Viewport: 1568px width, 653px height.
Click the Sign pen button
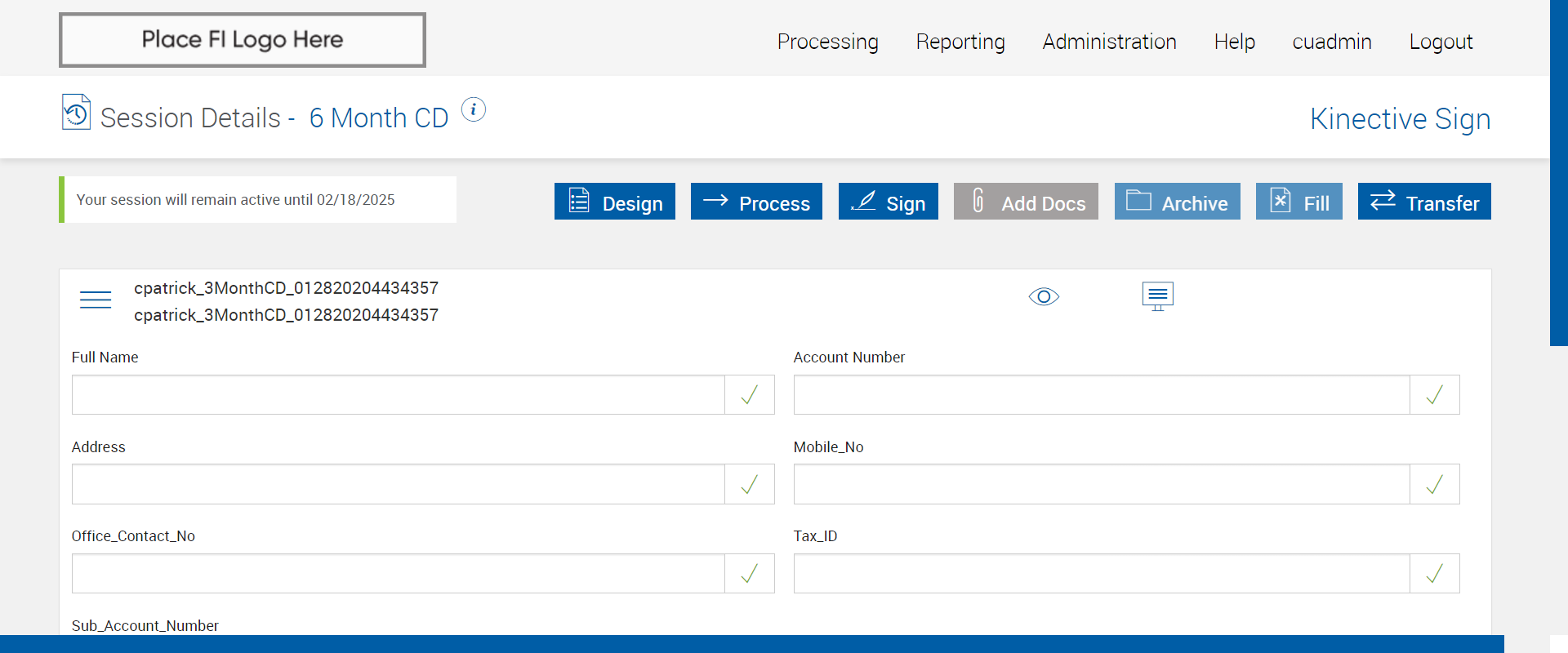click(x=888, y=202)
